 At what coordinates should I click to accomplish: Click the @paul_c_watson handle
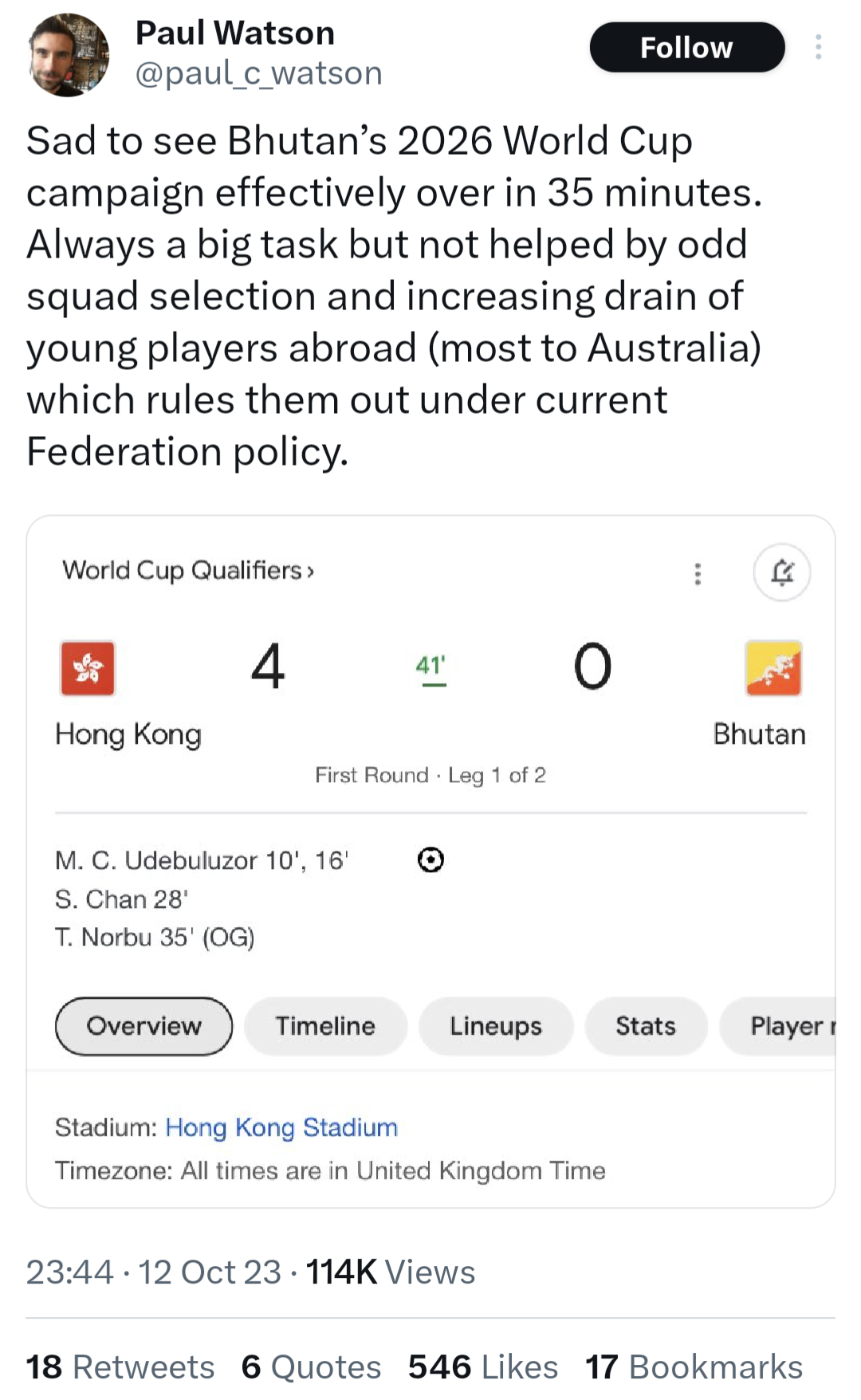259,73
